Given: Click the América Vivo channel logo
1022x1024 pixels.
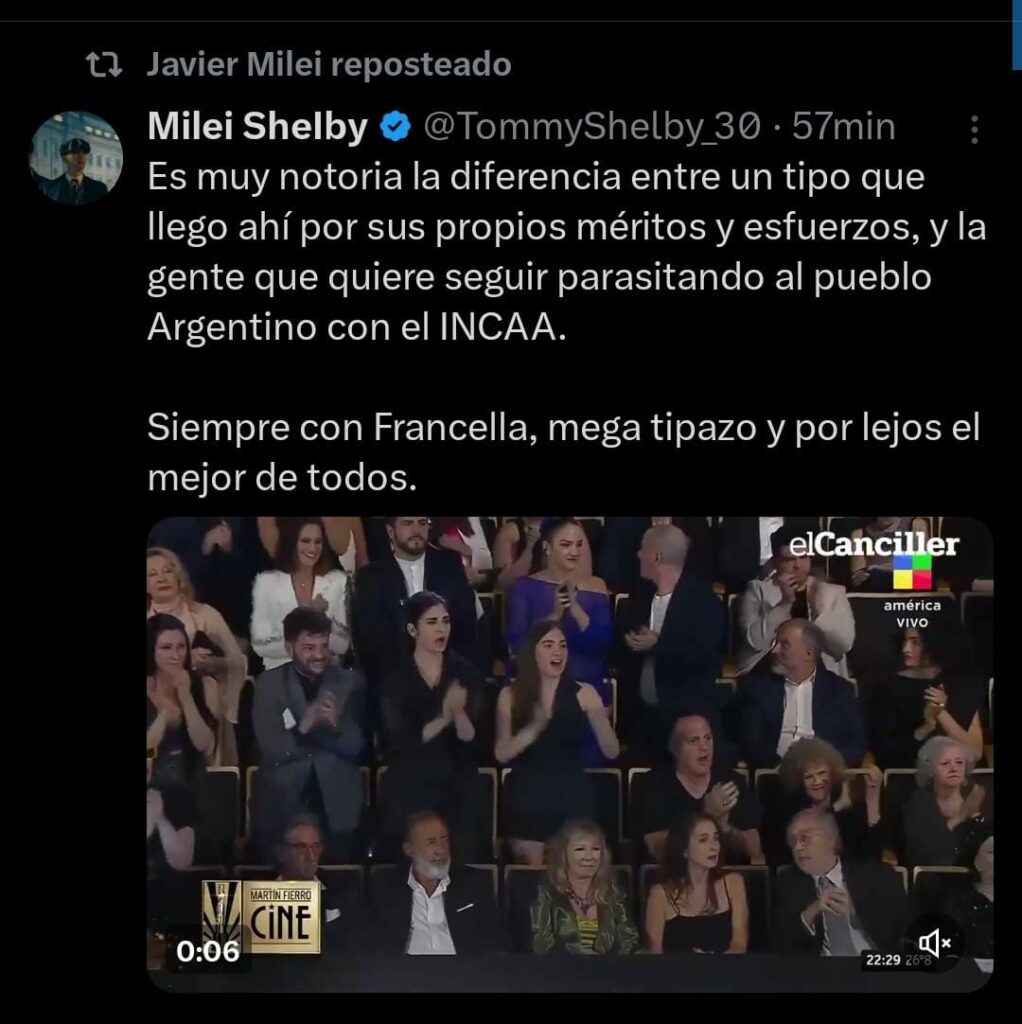Looking at the screenshot, I should [912, 591].
